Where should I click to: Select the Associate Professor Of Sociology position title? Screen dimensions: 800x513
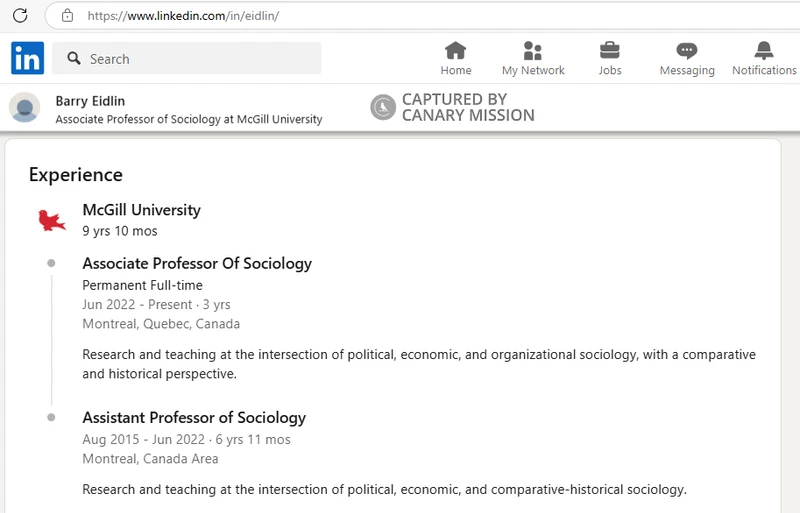pyautogui.click(x=197, y=263)
